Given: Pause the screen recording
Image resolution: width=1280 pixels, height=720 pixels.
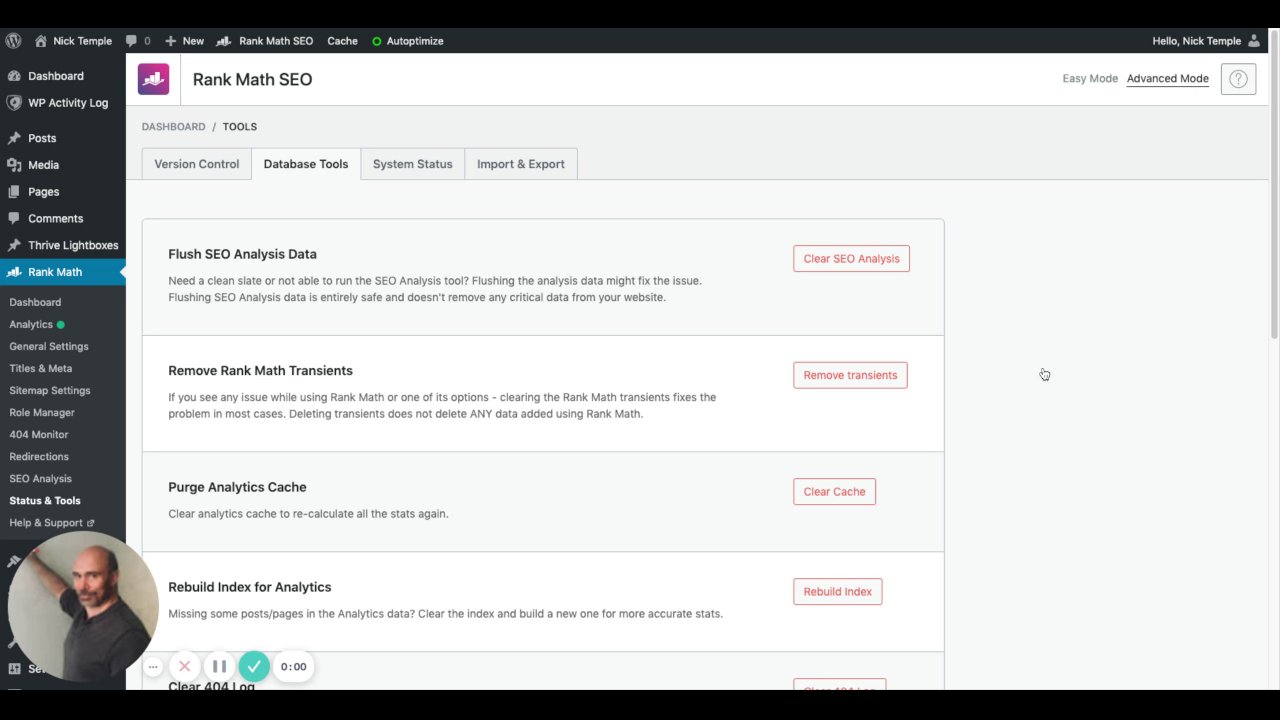Looking at the screenshot, I should point(219,666).
